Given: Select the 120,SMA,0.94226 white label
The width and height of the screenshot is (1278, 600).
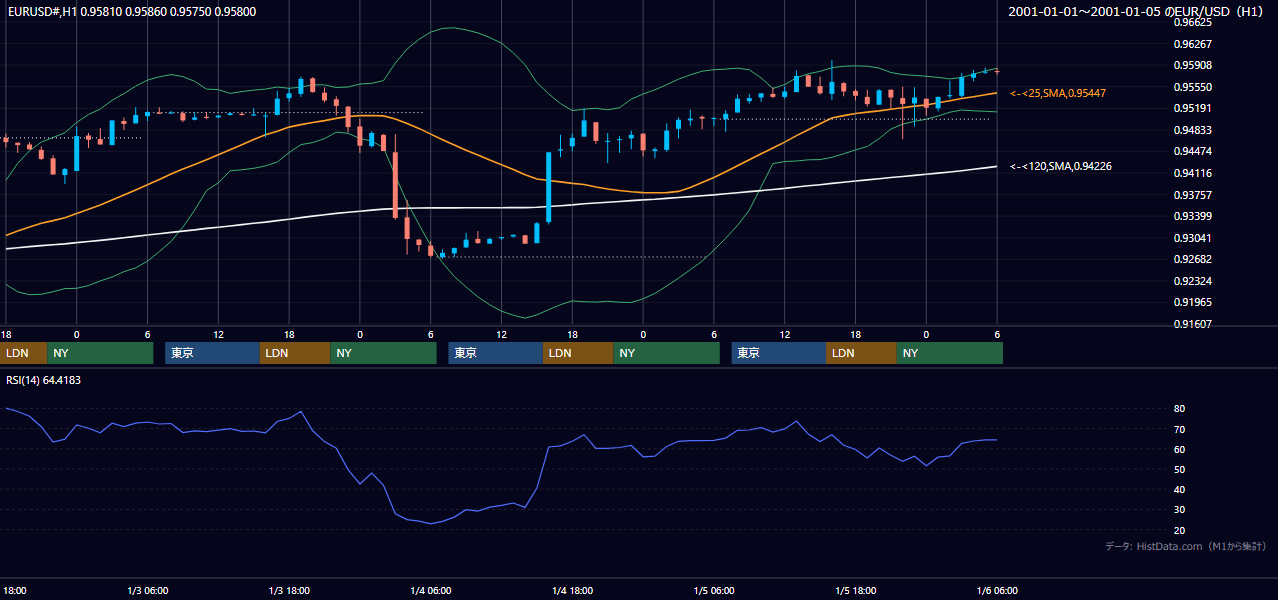Looking at the screenshot, I should [1060, 166].
